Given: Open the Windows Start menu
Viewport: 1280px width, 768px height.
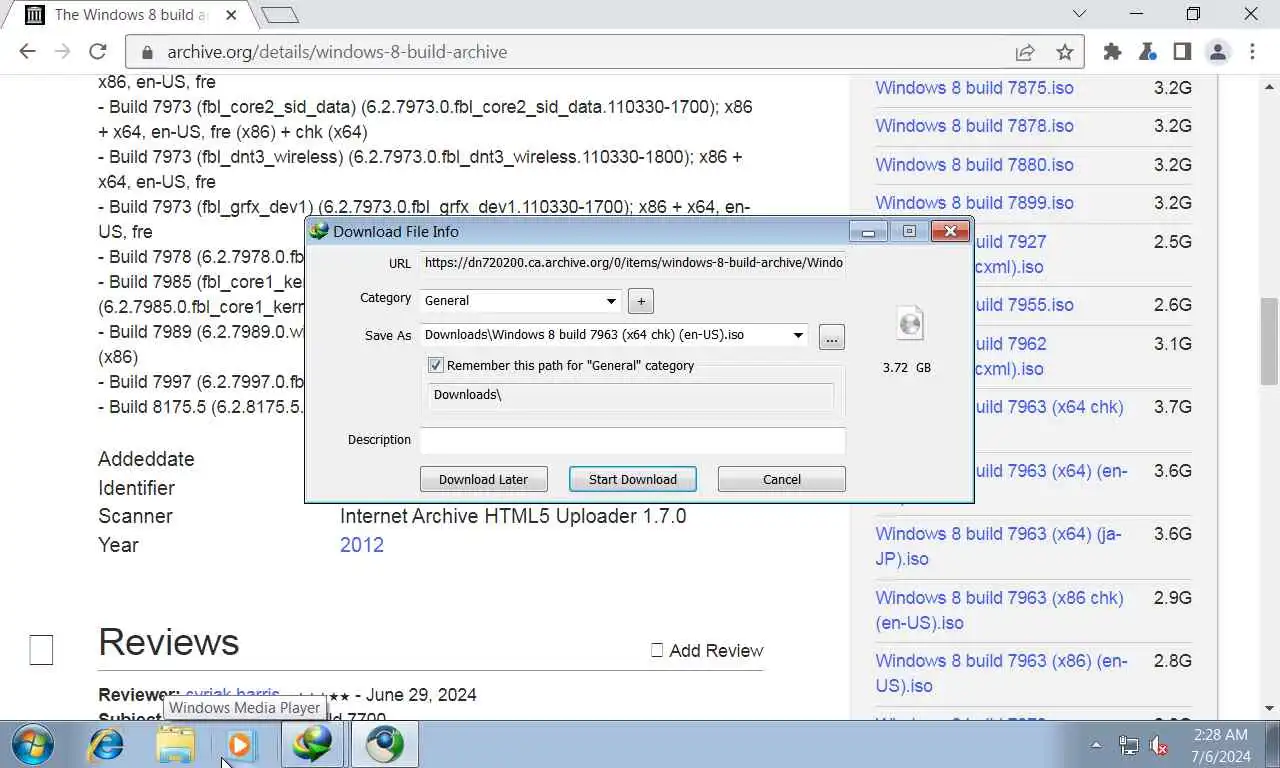Looking at the screenshot, I should [x=33, y=745].
